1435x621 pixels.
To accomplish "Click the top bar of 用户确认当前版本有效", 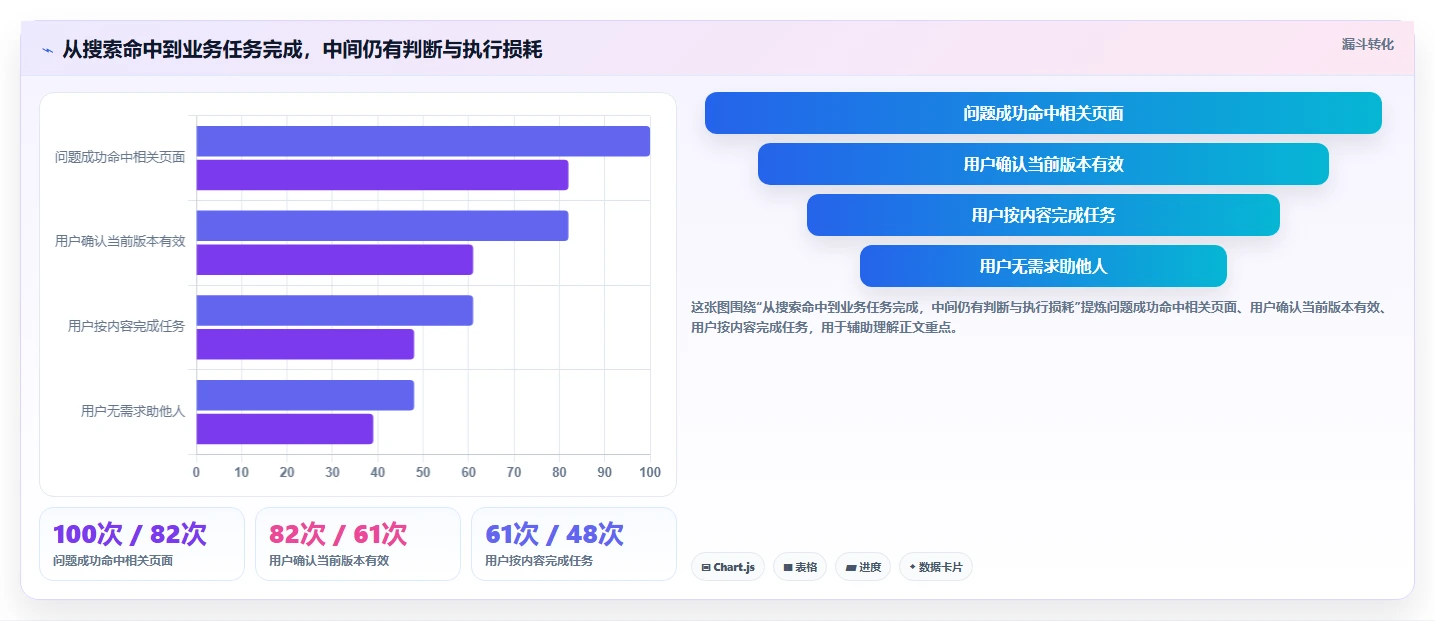I will [x=382, y=226].
